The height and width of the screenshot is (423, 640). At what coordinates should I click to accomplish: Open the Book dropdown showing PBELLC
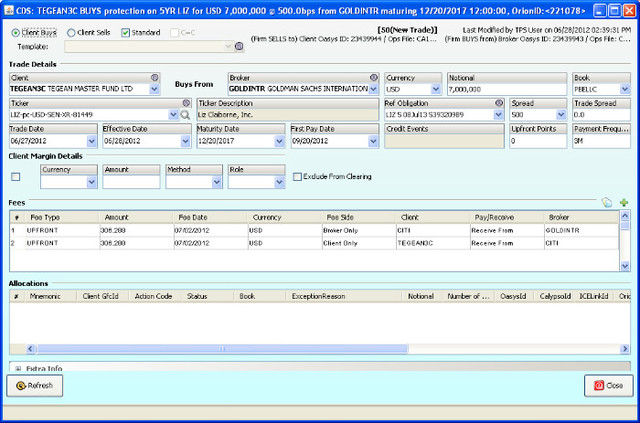coord(625,89)
